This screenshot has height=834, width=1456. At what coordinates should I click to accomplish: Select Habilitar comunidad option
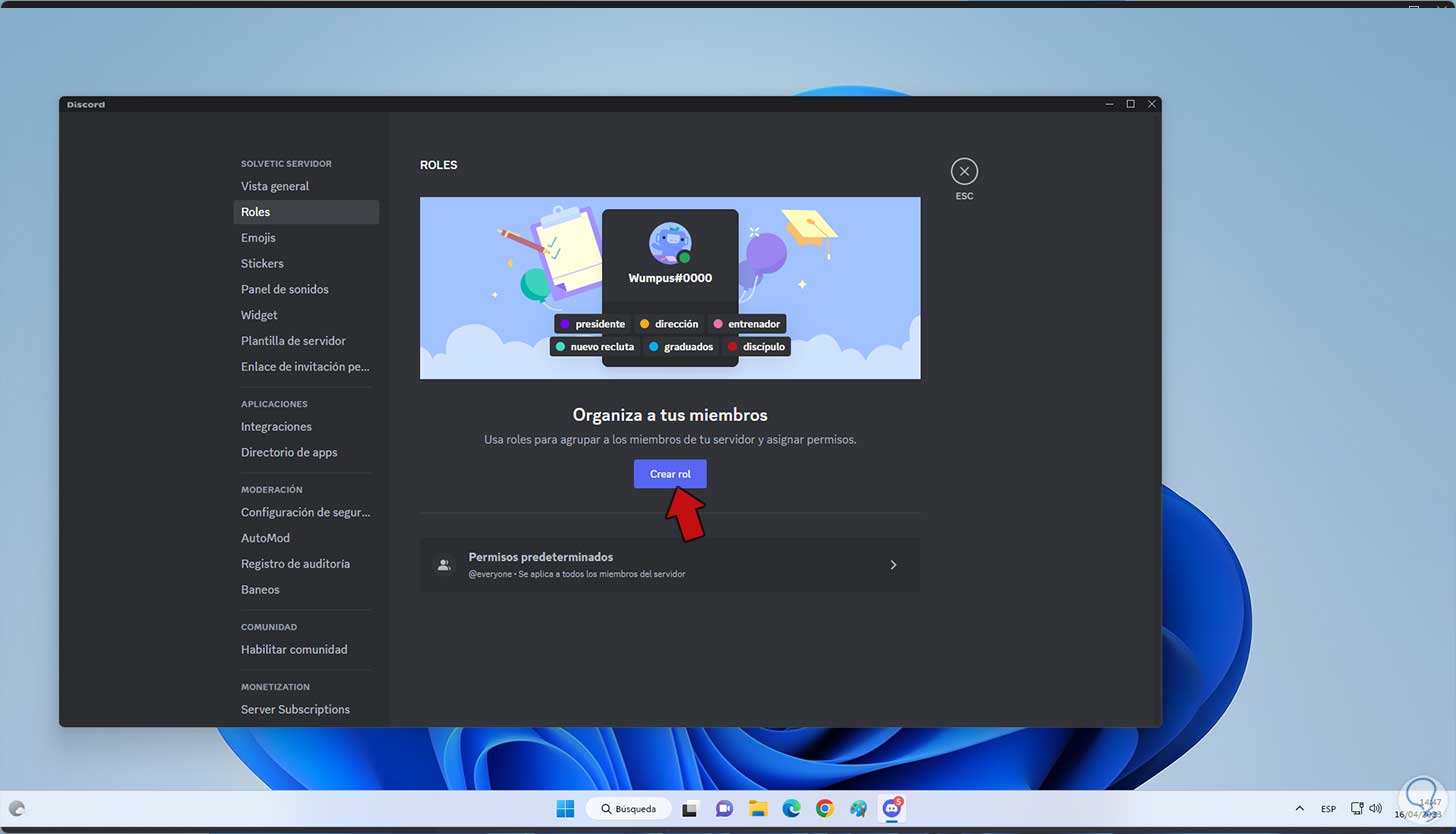coord(306,650)
